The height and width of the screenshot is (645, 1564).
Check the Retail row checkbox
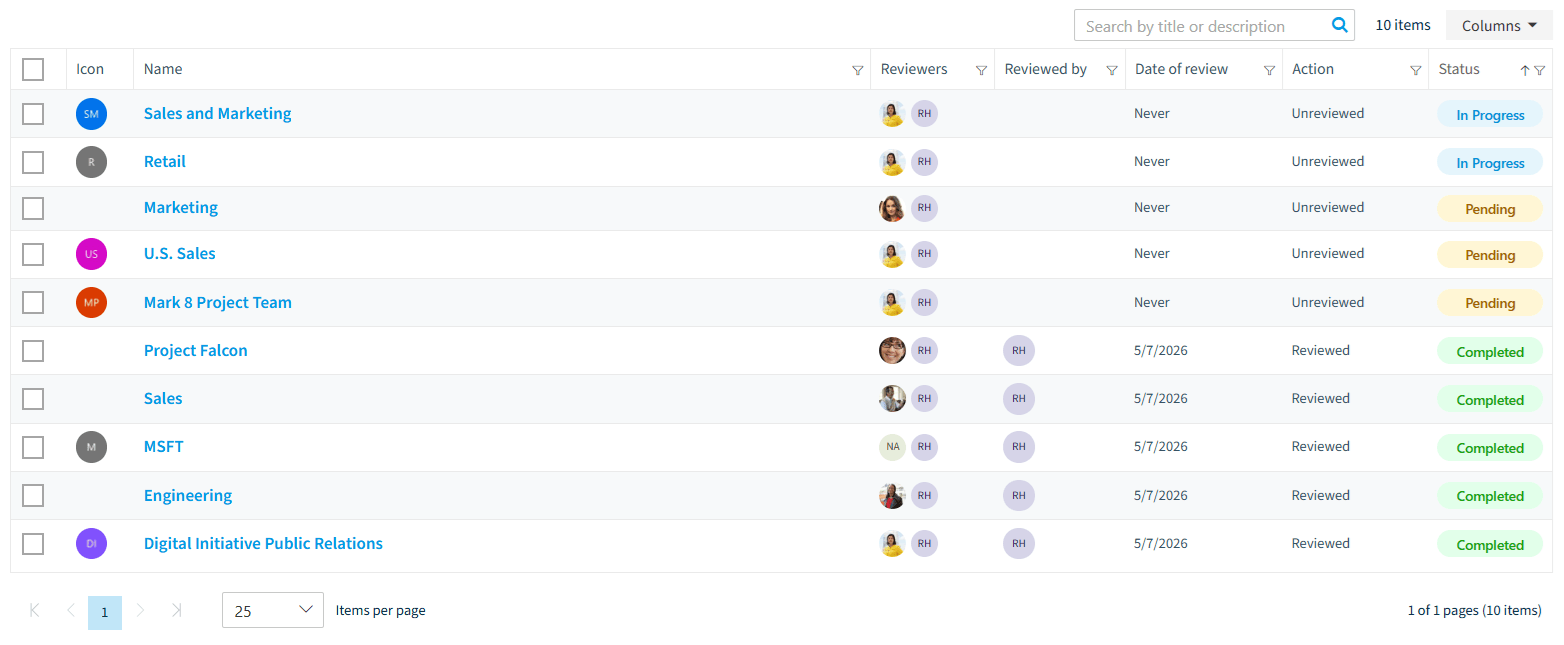pyautogui.click(x=33, y=162)
